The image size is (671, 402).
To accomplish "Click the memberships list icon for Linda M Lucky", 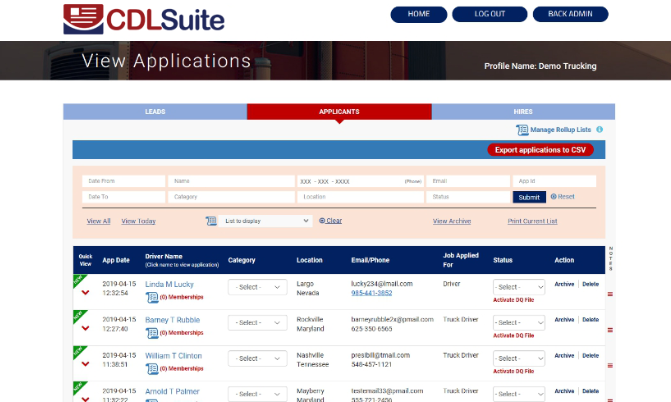I will coord(152,297).
